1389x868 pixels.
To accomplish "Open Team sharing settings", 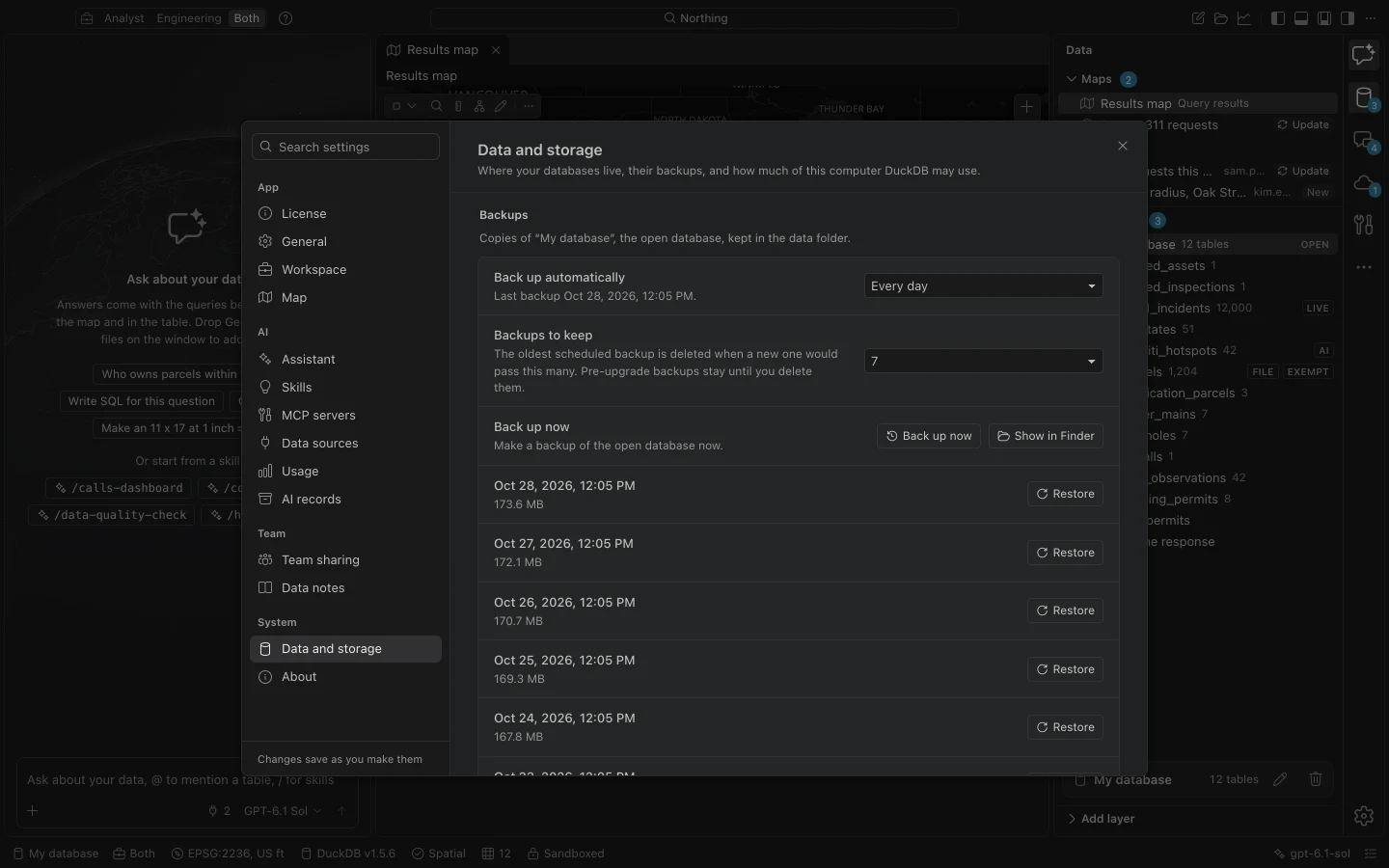I will (345, 560).
